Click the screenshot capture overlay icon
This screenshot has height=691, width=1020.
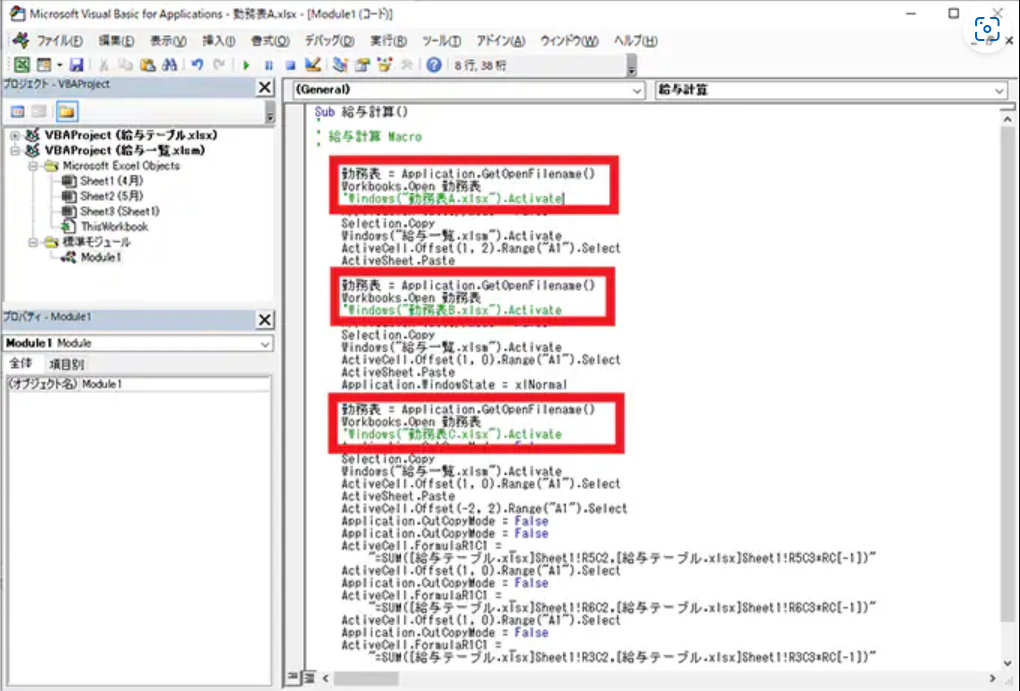pos(987,29)
